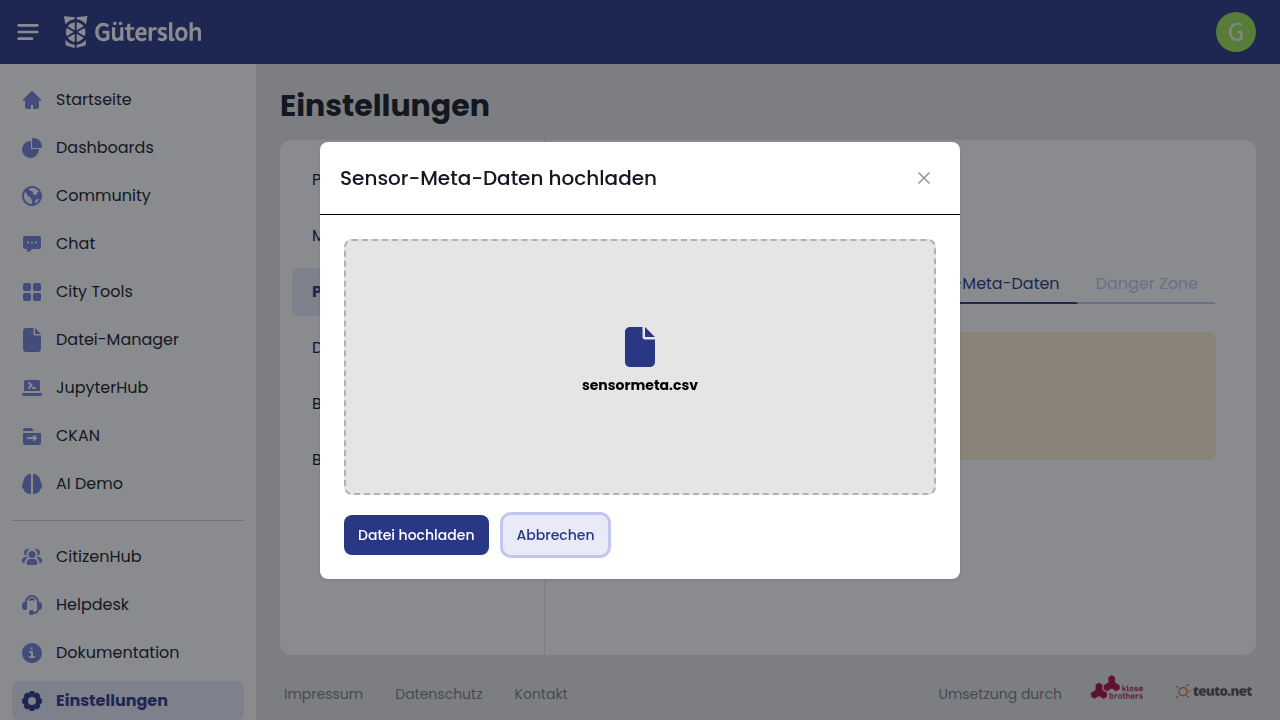Switch to the Danger Zone tab
This screenshot has height=720, width=1280.
1146,284
